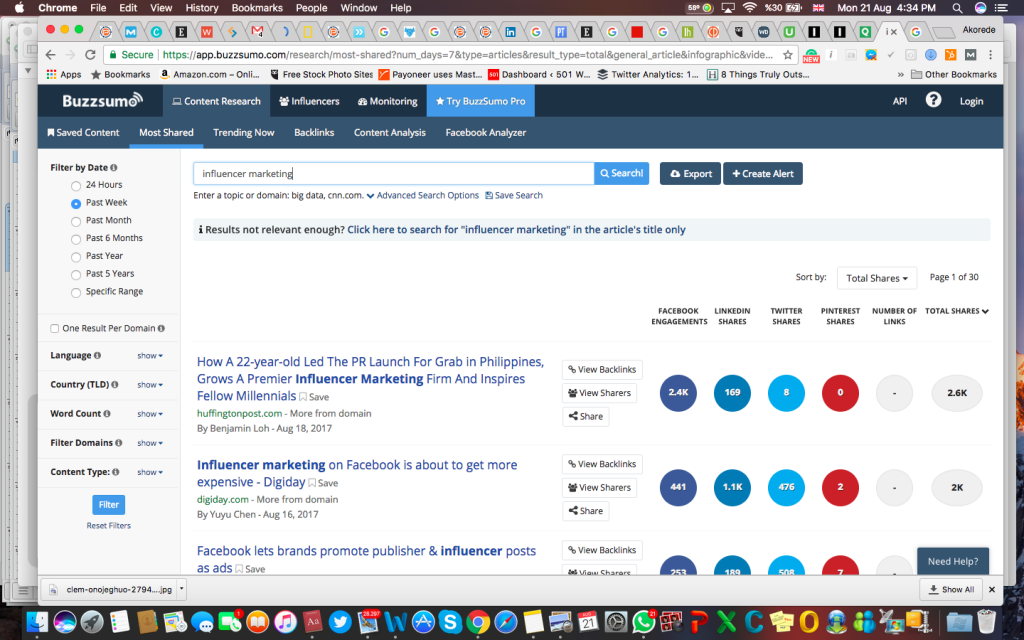Go back with the browser arrow
1024x640 pixels.
pyautogui.click(x=51, y=55)
